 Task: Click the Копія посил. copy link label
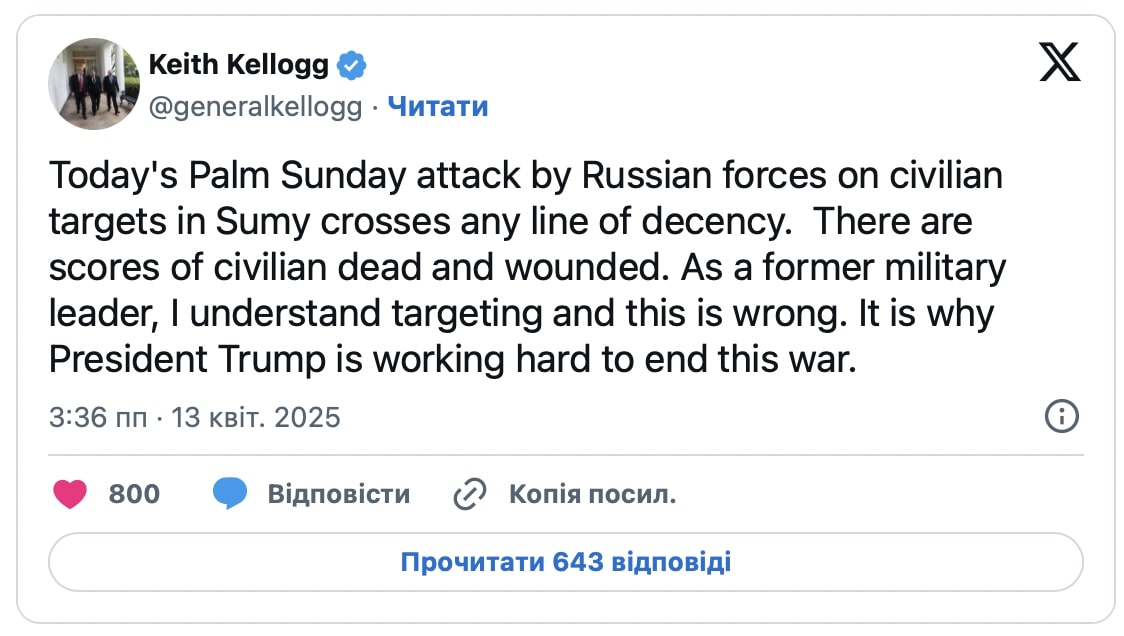[x=592, y=494]
